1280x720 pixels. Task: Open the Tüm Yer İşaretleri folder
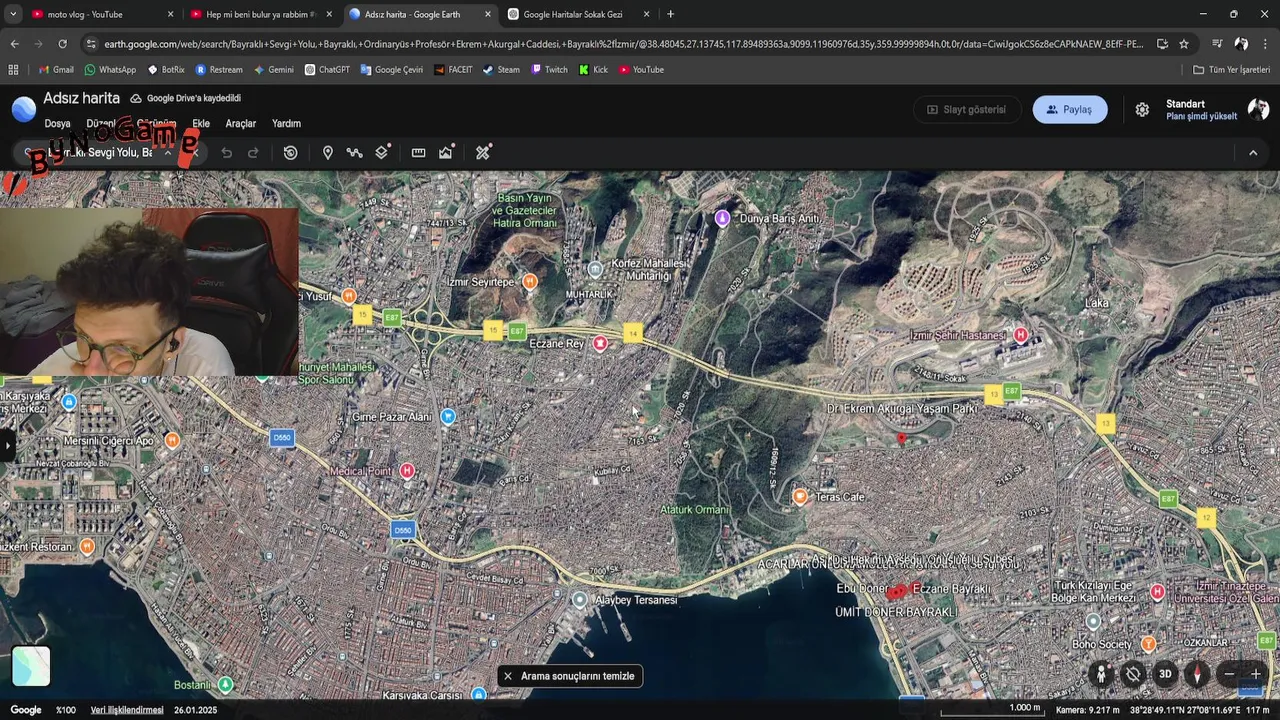[1231, 70]
